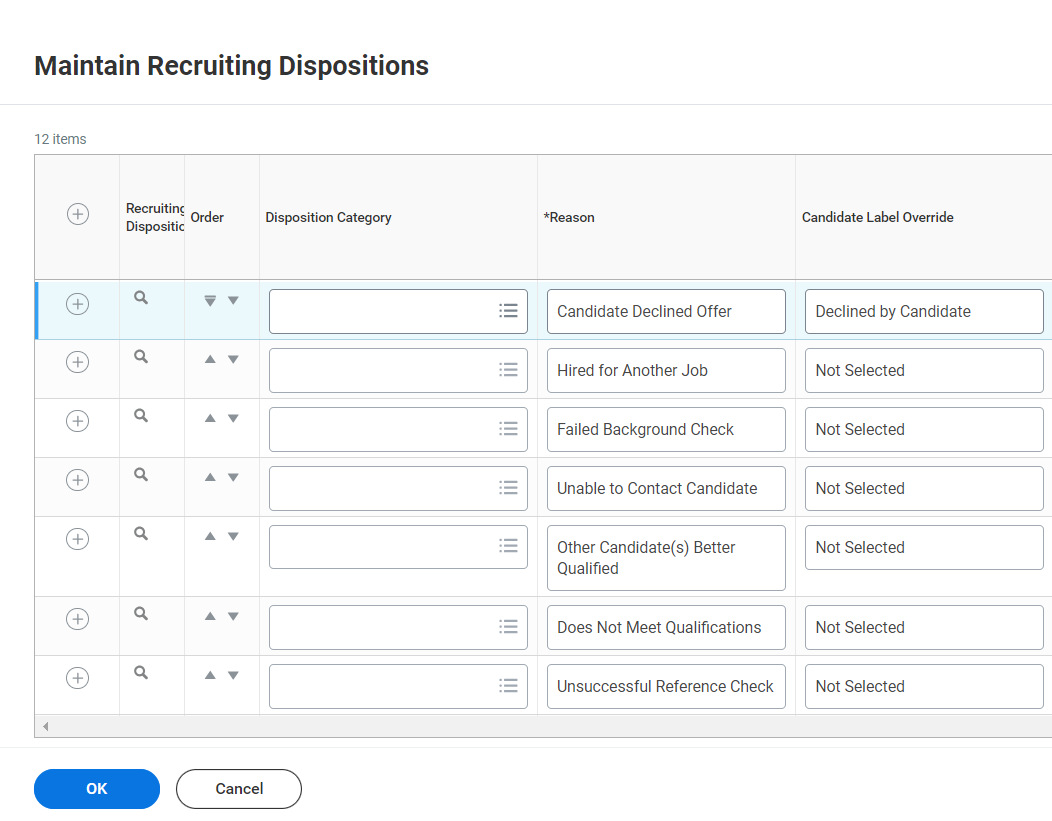The width and height of the screenshot is (1052, 821).
Task: Click the search icon on Failed Background Check row
Action: click(141, 415)
